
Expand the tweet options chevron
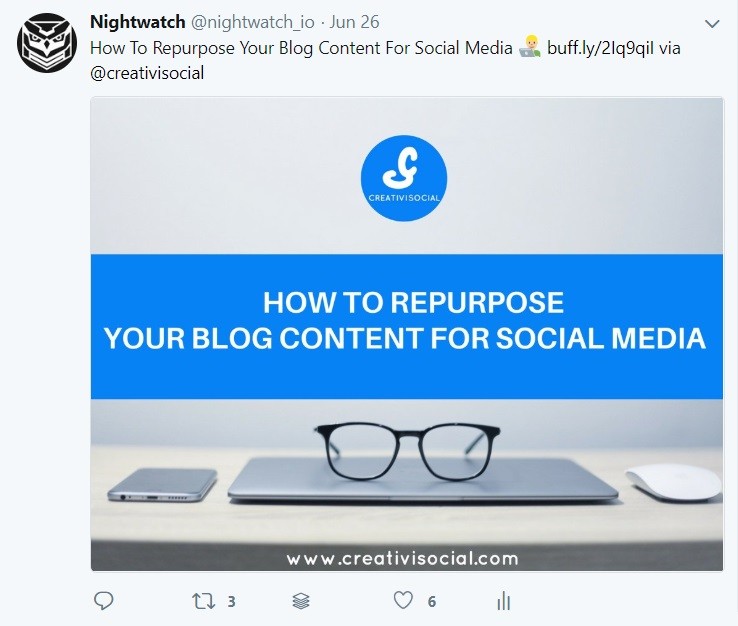(x=712, y=24)
